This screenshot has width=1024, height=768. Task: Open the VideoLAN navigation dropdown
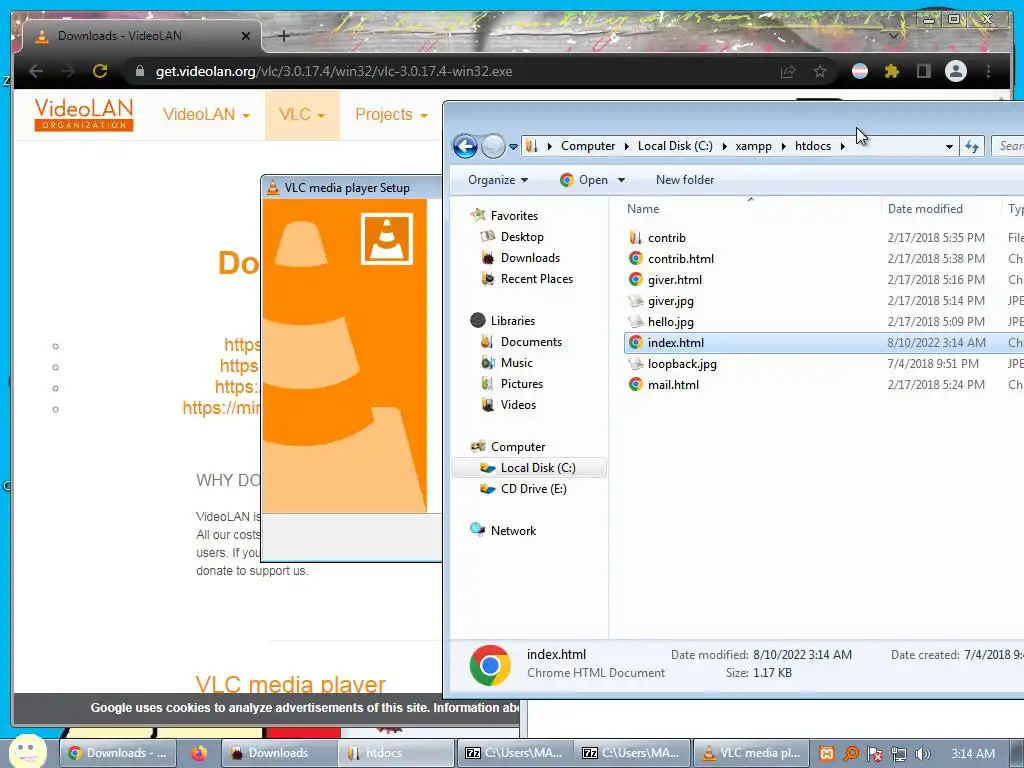point(206,114)
